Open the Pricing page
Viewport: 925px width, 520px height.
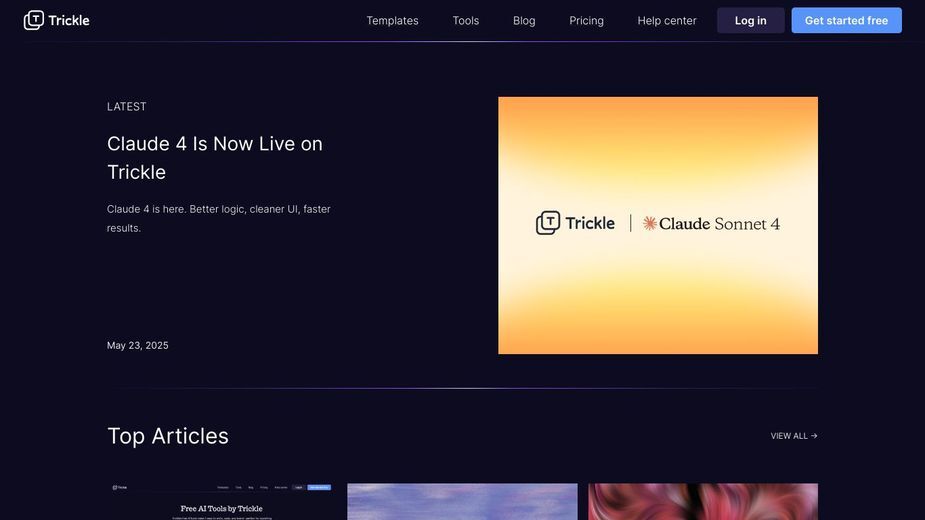coord(586,21)
